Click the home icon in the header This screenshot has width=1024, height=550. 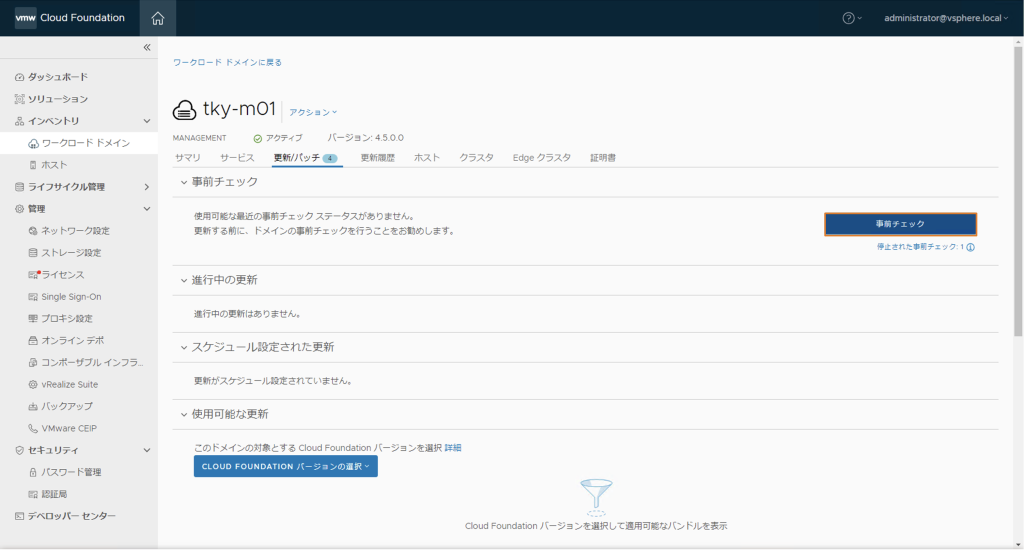(x=157, y=18)
